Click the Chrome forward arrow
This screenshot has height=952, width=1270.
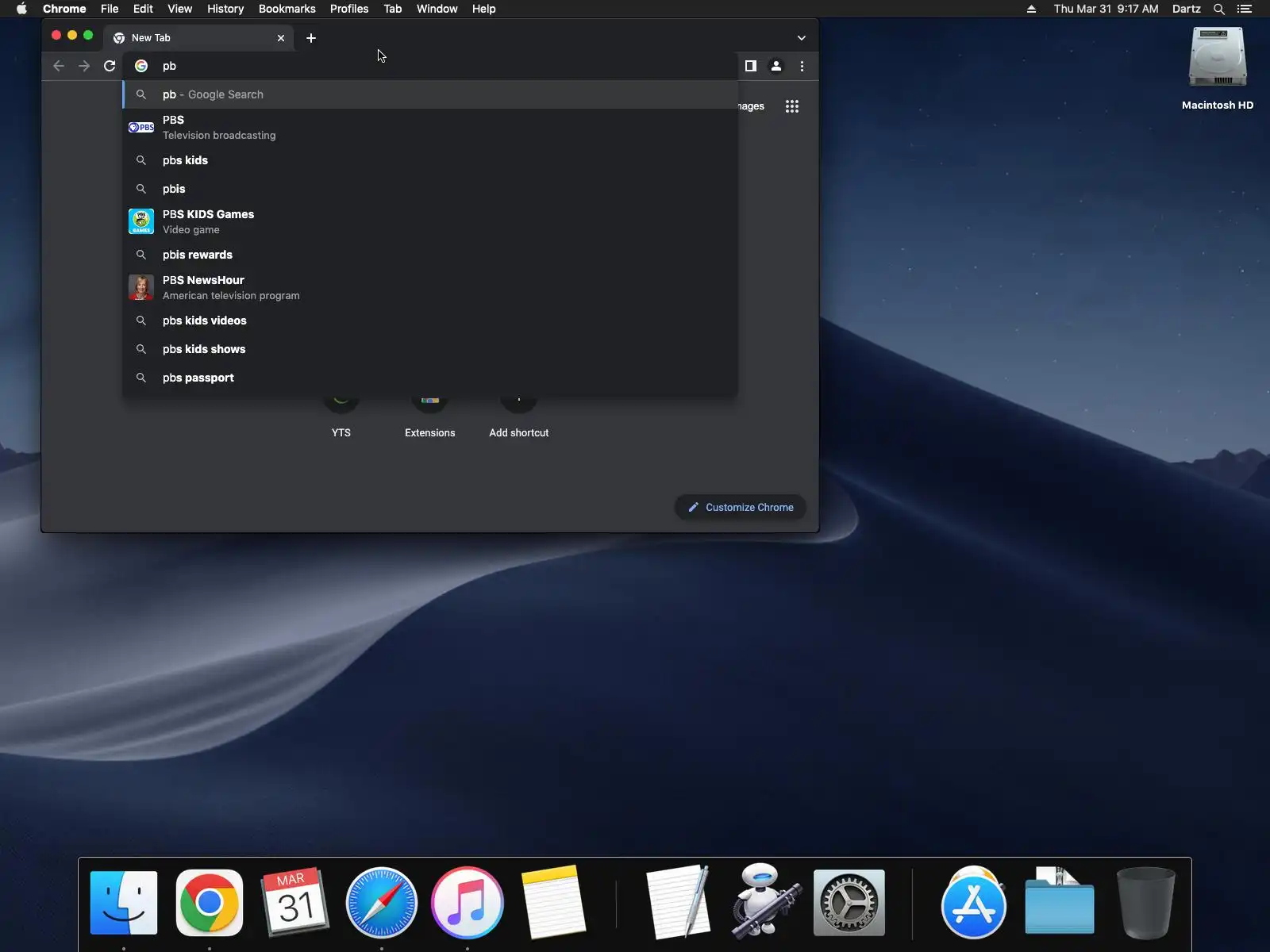point(84,66)
